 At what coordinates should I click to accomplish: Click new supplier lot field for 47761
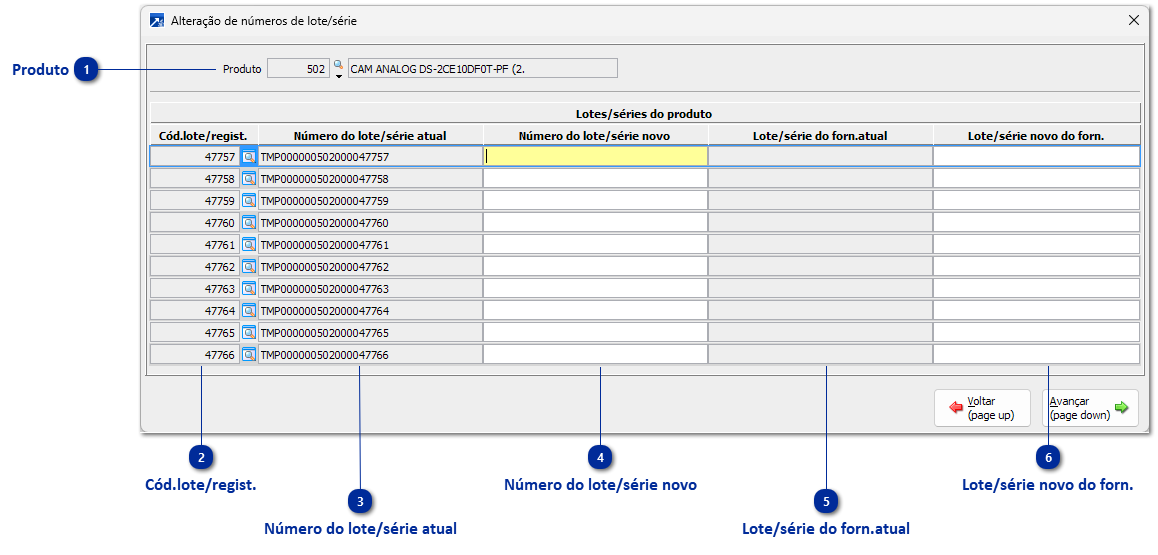[1036, 244]
